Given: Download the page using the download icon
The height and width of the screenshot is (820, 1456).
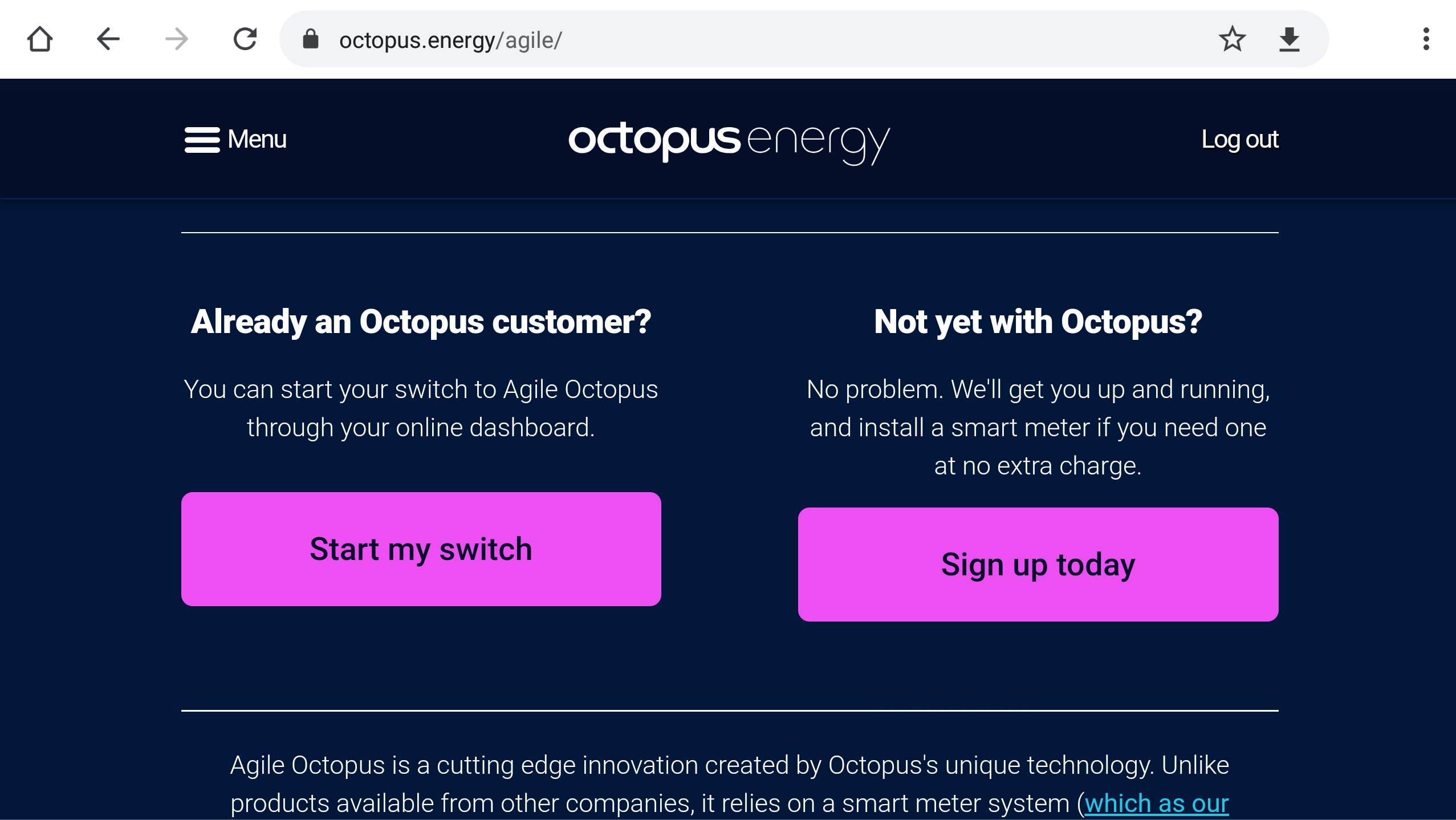Looking at the screenshot, I should (1289, 39).
